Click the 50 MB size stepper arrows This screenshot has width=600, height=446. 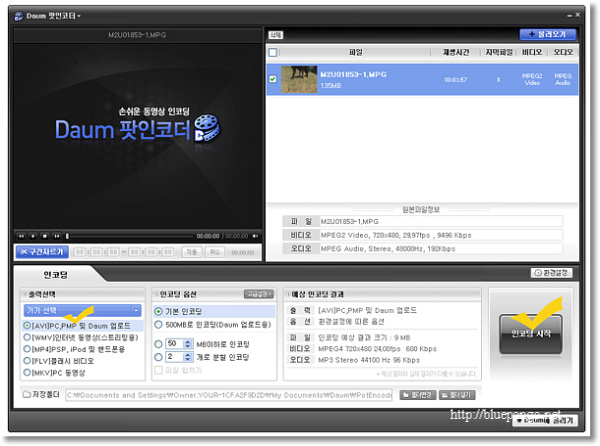(188, 344)
